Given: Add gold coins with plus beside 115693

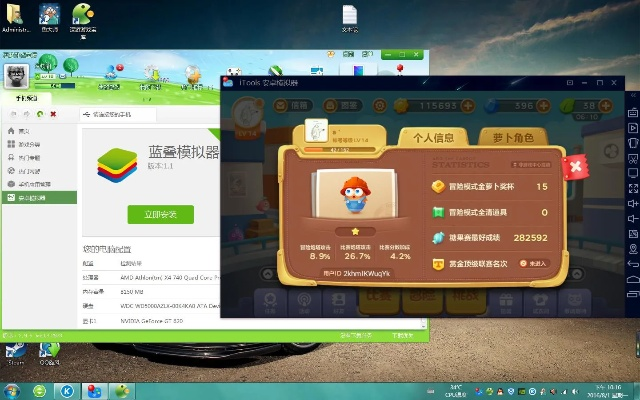Looking at the screenshot, I should 468,106.
